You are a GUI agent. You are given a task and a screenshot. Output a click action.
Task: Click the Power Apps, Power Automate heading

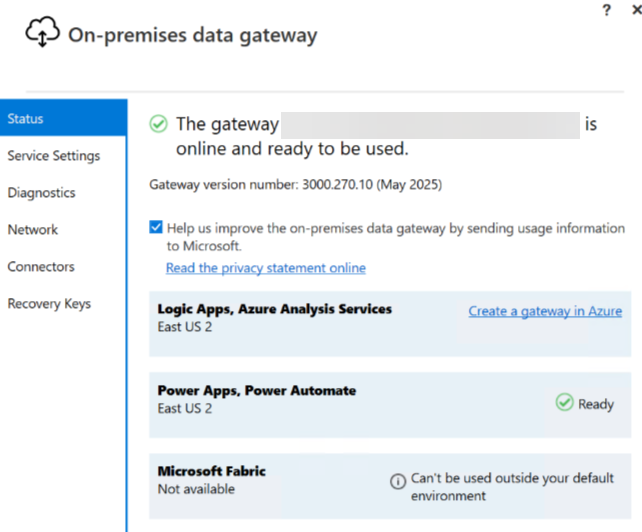point(257,391)
